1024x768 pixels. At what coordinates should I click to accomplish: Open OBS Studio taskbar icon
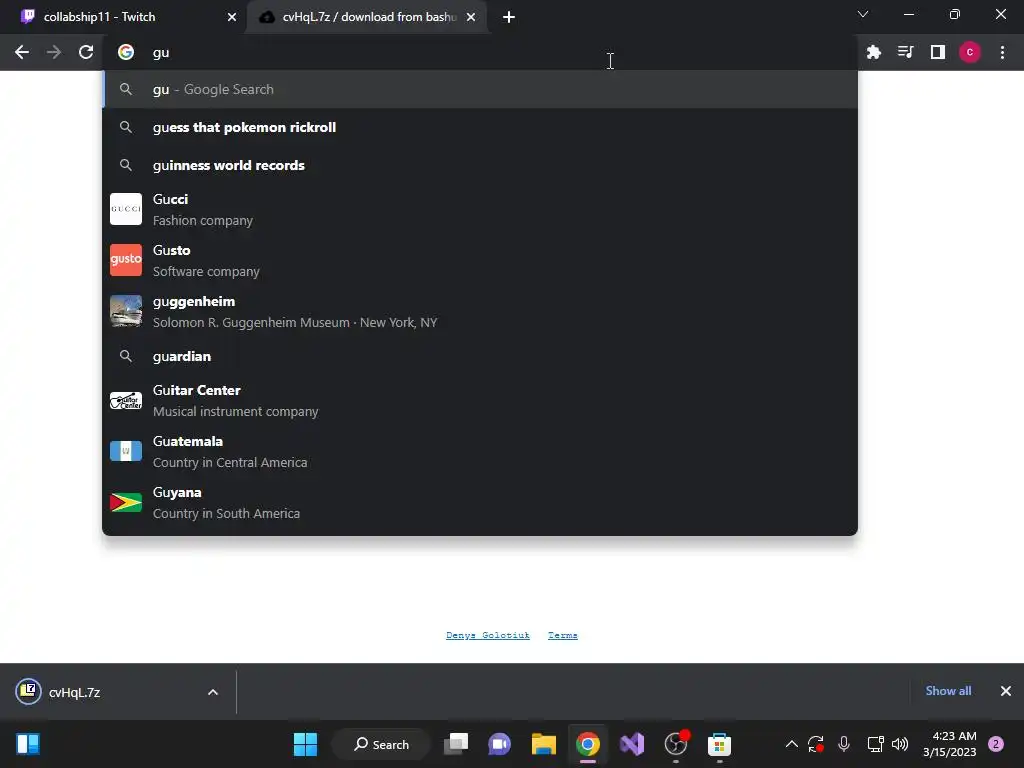pos(676,744)
